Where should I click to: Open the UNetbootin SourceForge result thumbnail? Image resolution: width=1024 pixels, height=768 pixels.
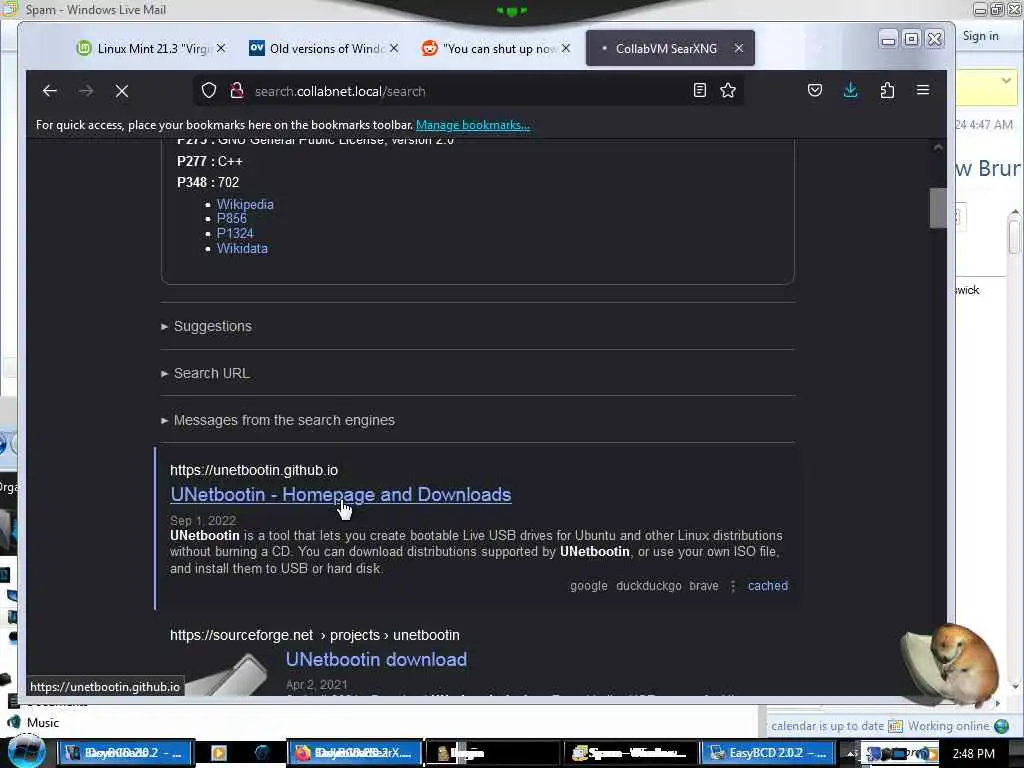click(225, 674)
